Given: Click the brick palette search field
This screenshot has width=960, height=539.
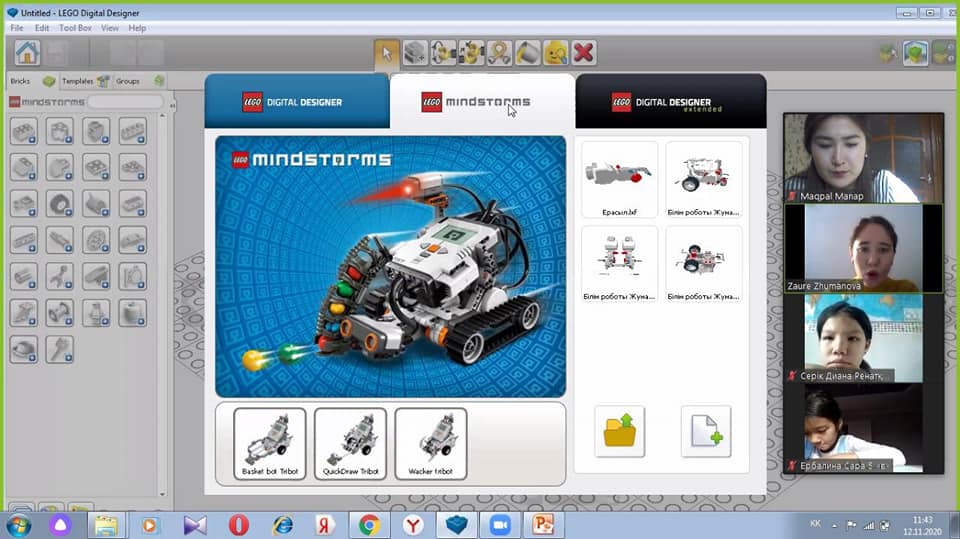Looking at the screenshot, I should point(125,102).
